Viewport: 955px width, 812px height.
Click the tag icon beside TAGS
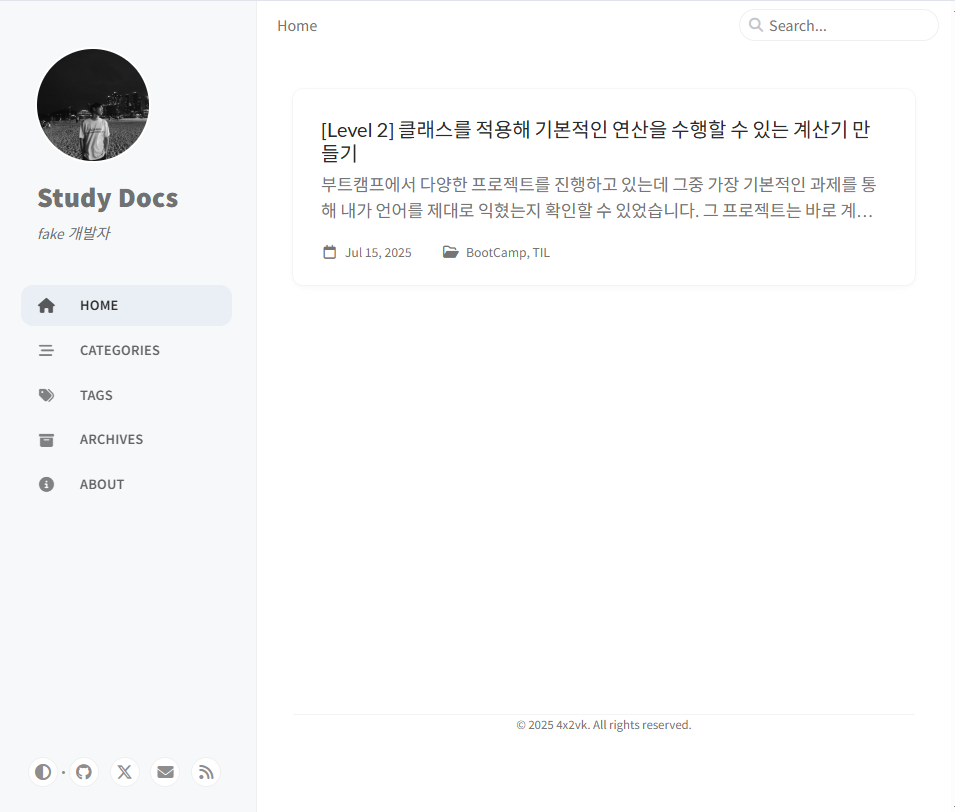(x=46, y=395)
